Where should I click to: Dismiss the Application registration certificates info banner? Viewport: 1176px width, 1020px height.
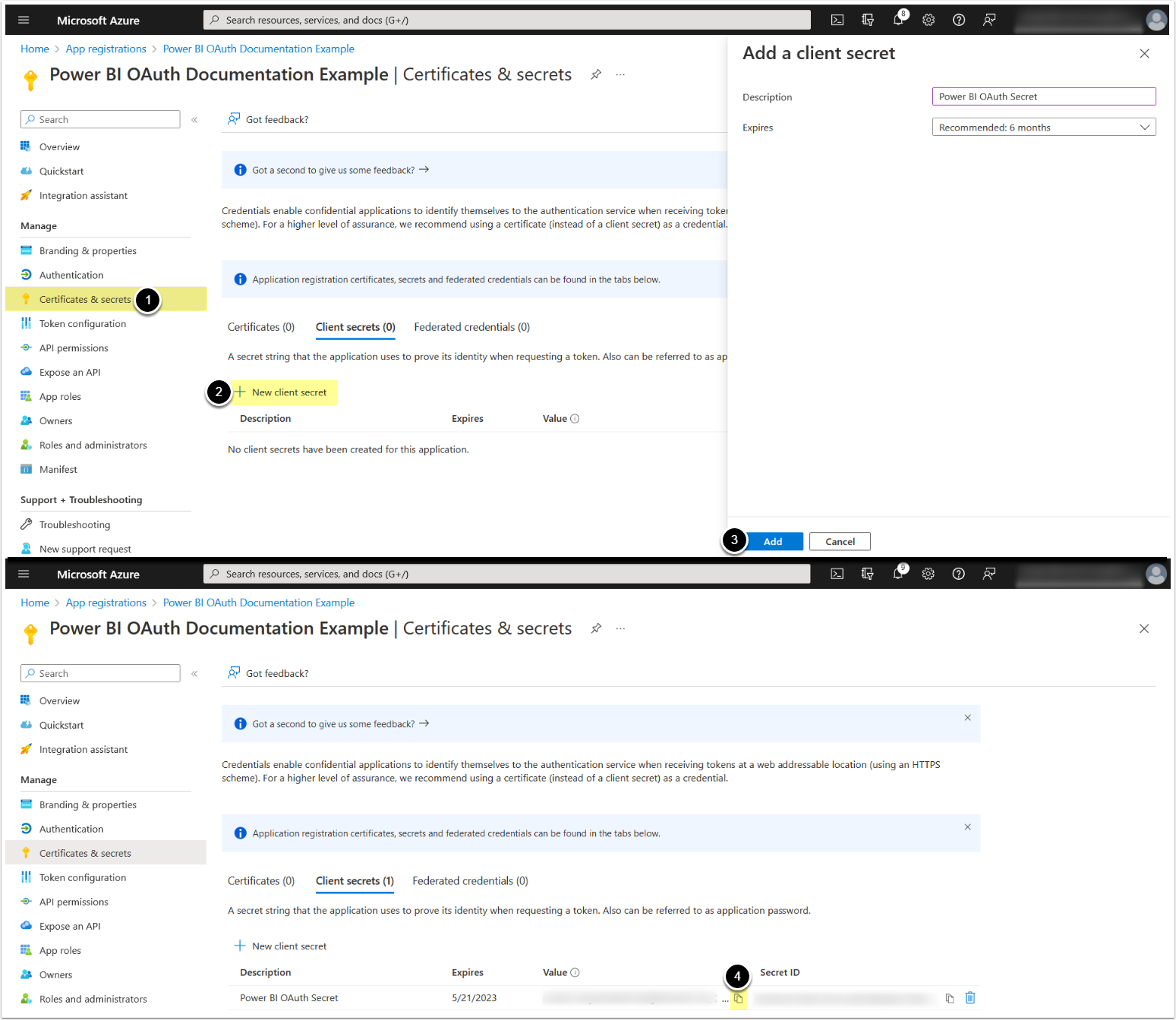(968, 827)
